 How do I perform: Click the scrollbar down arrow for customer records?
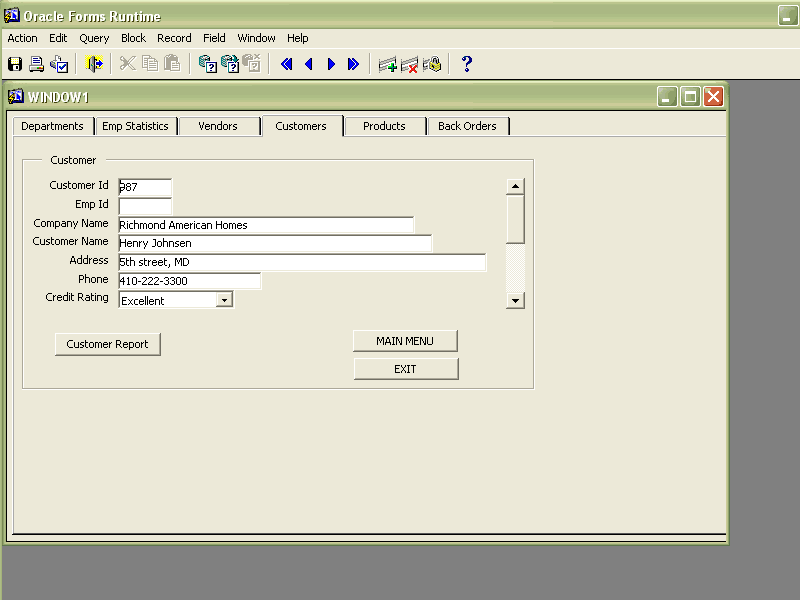515,300
